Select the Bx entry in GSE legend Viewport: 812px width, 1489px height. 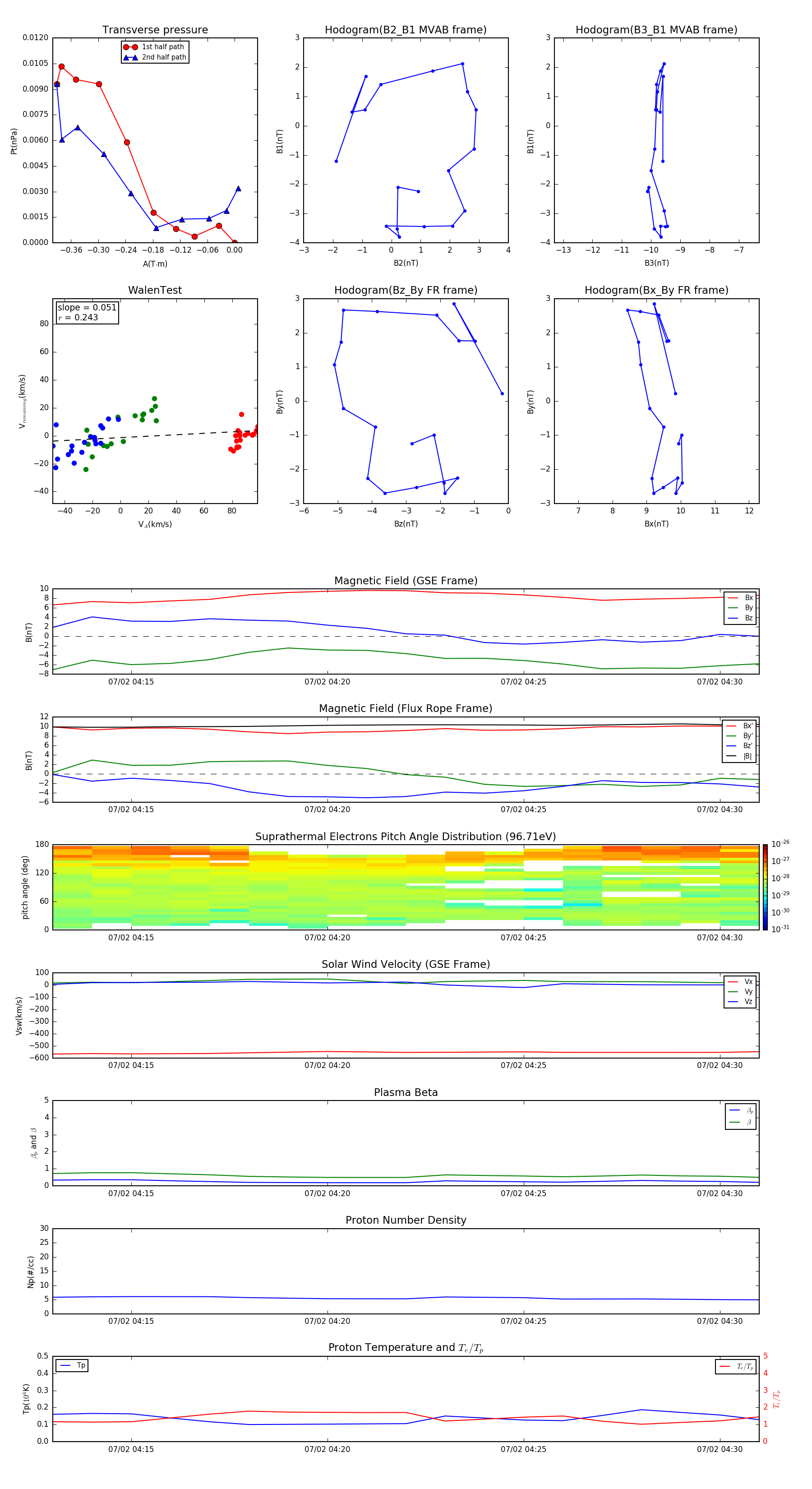(x=740, y=598)
